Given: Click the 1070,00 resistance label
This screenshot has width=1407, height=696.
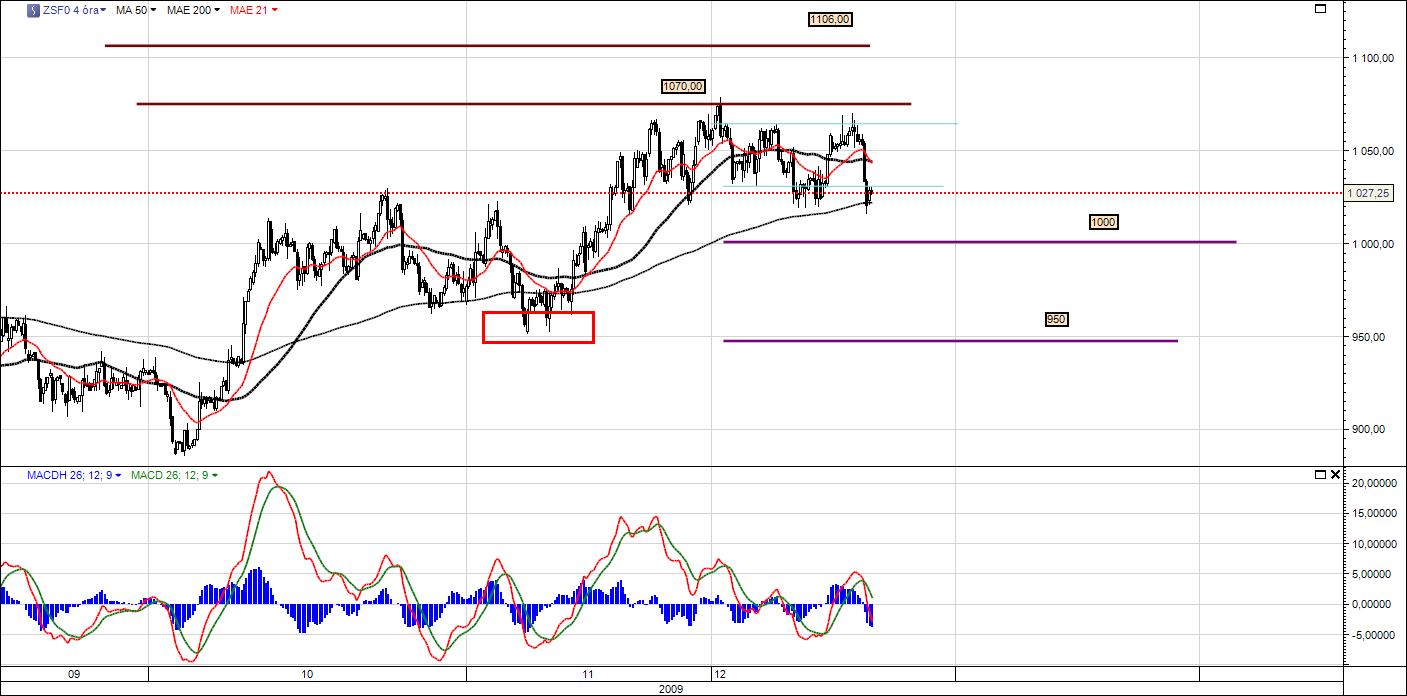Looking at the screenshot, I should 683,87.
